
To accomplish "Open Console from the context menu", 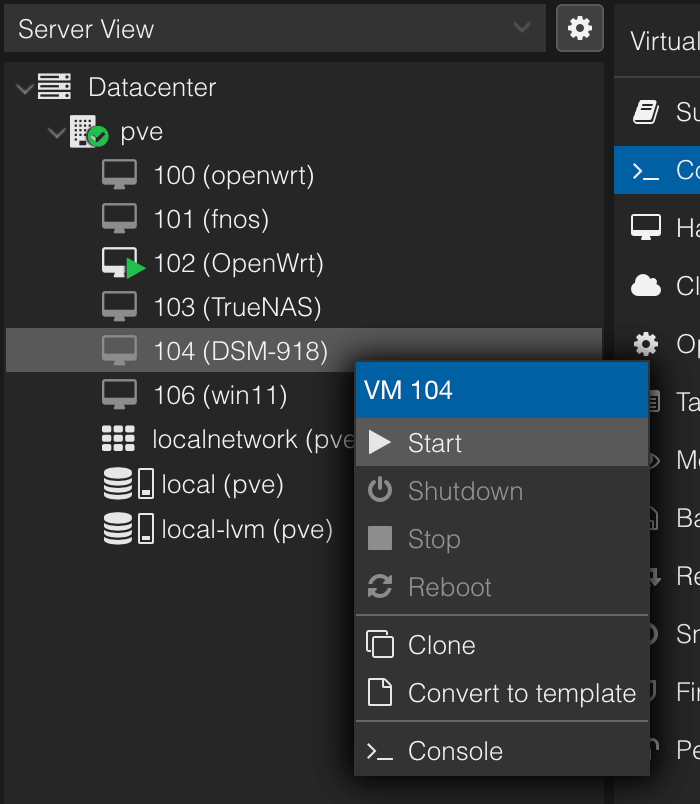I will [x=455, y=751].
